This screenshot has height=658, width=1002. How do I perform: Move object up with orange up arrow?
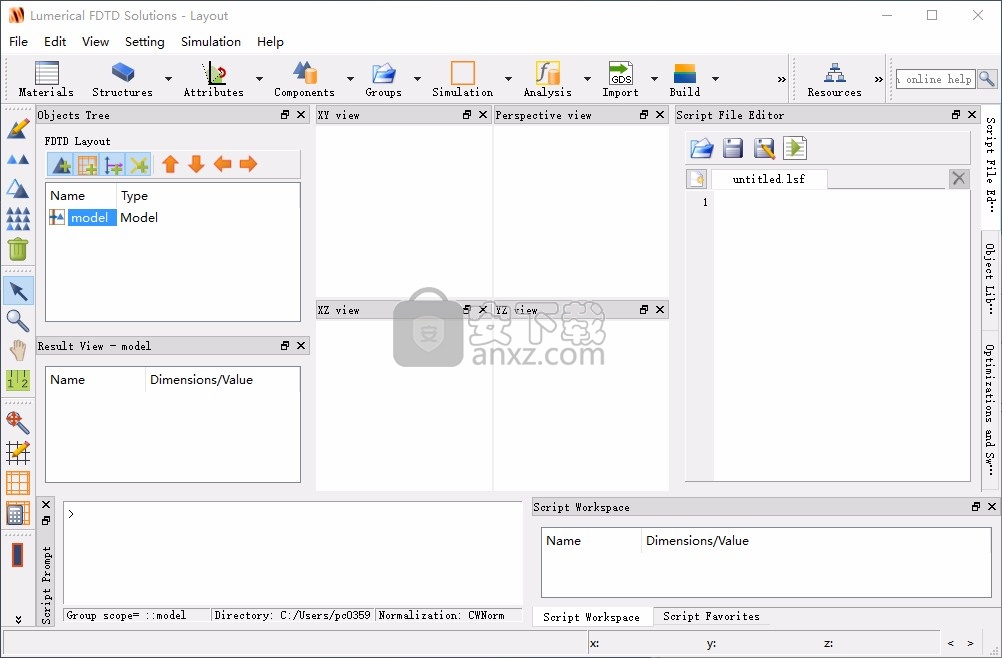[170, 164]
